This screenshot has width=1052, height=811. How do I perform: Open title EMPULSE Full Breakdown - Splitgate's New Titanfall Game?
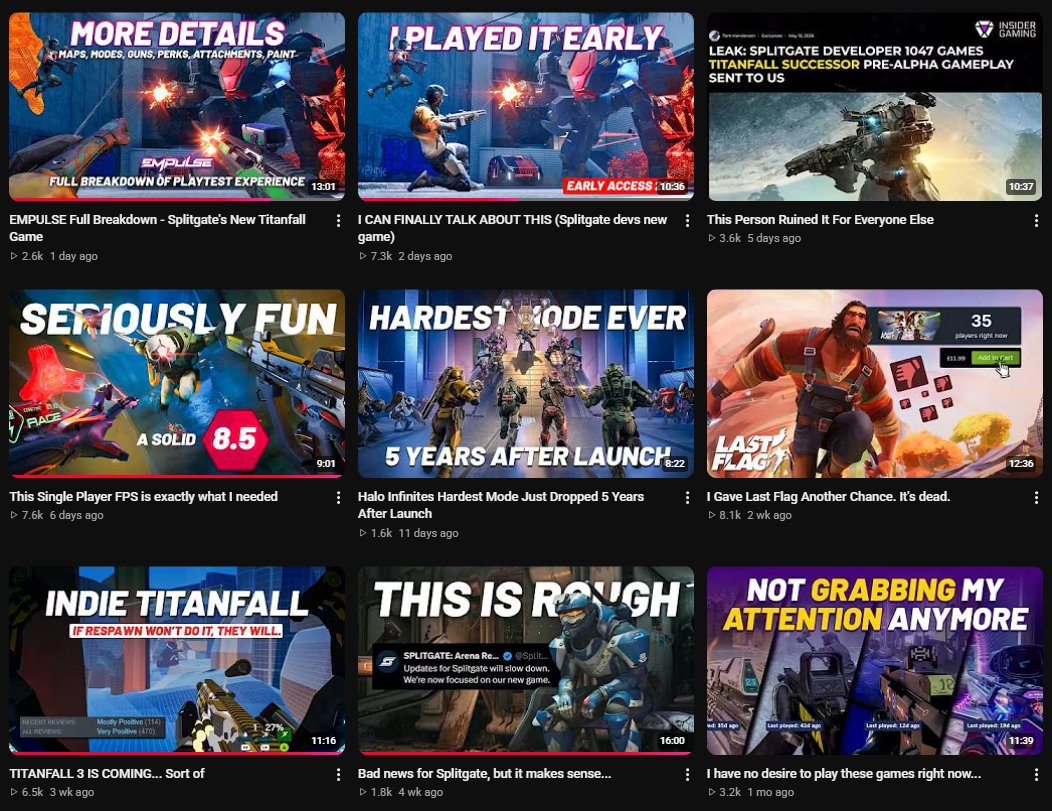[158, 228]
